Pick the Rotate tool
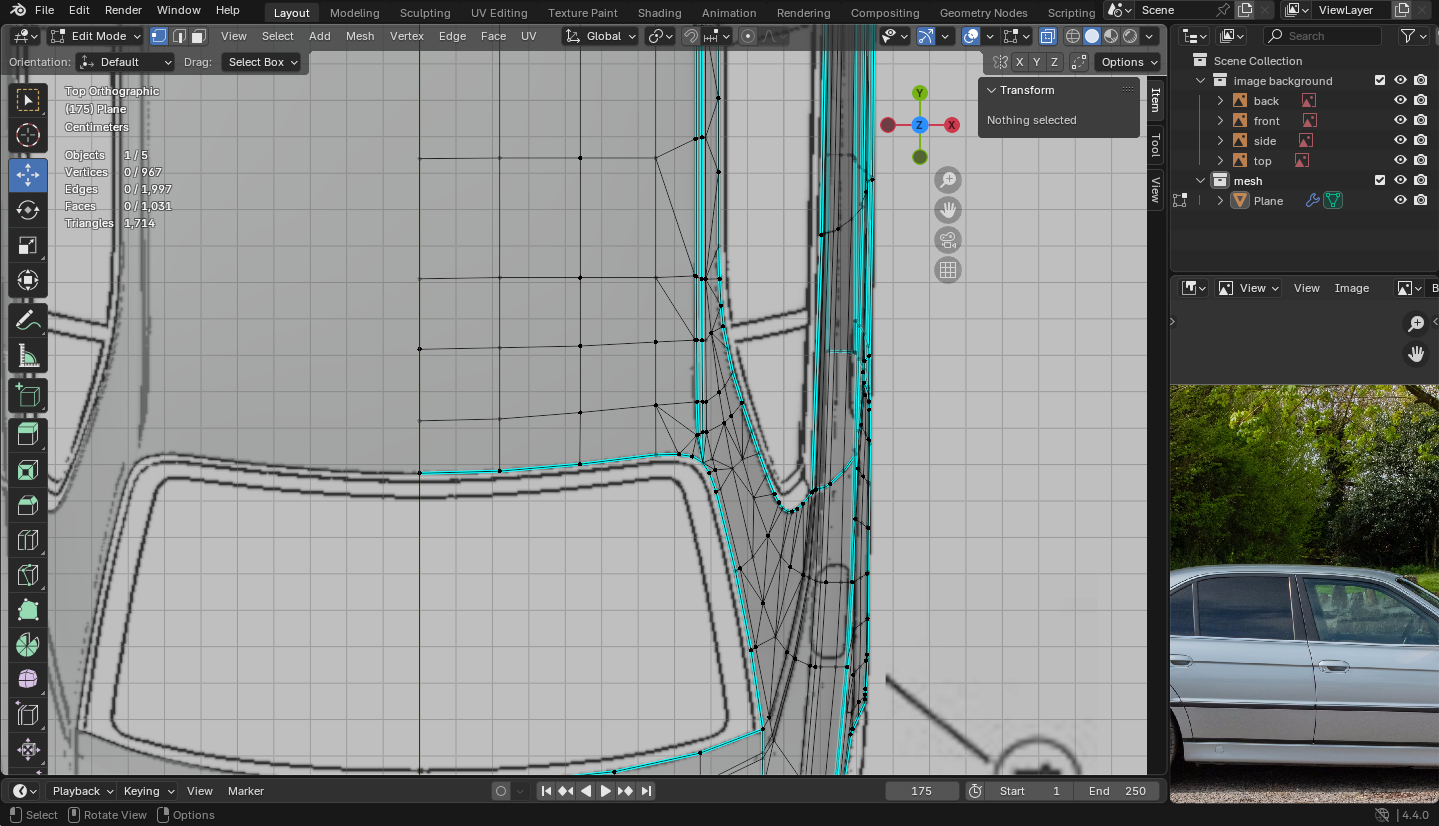 [x=28, y=210]
